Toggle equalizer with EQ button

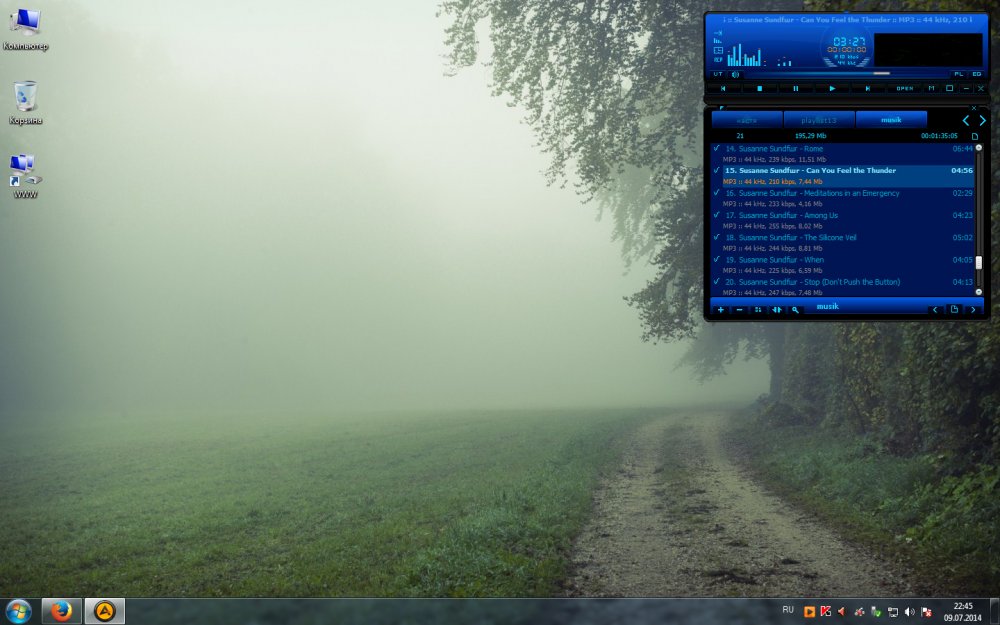coord(977,74)
